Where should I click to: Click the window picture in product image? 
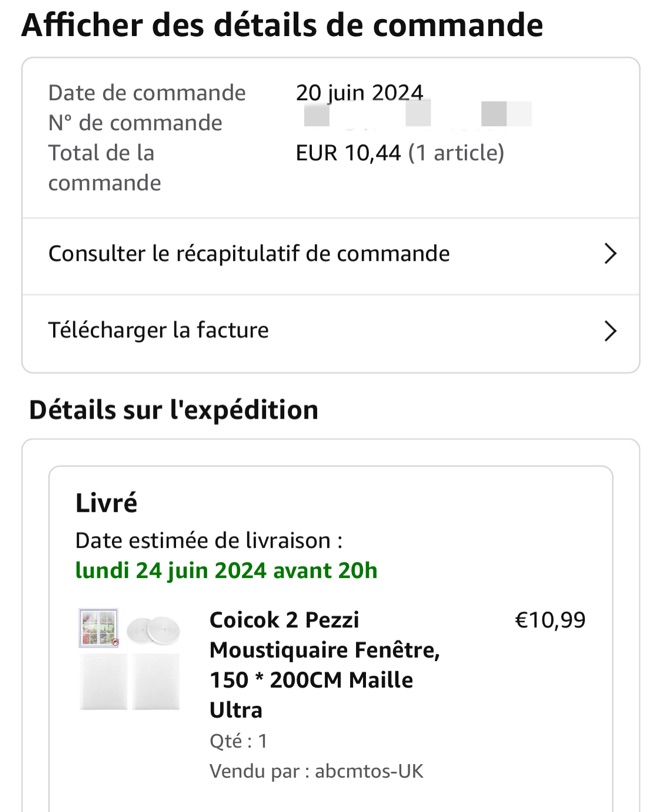pos(99,628)
